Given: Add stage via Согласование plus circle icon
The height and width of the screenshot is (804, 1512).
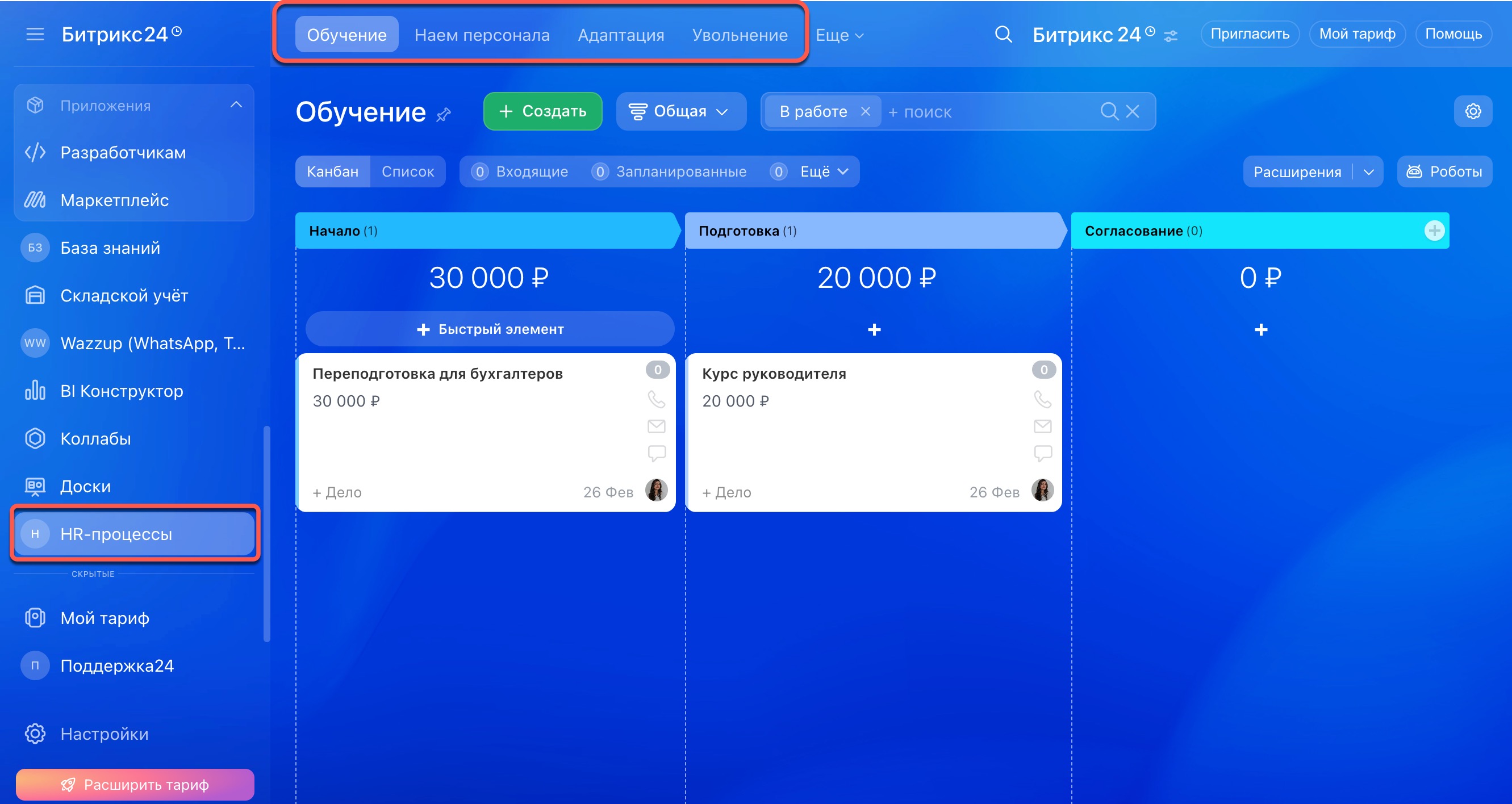Looking at the screenshot, I should (x=1434, y=231).
